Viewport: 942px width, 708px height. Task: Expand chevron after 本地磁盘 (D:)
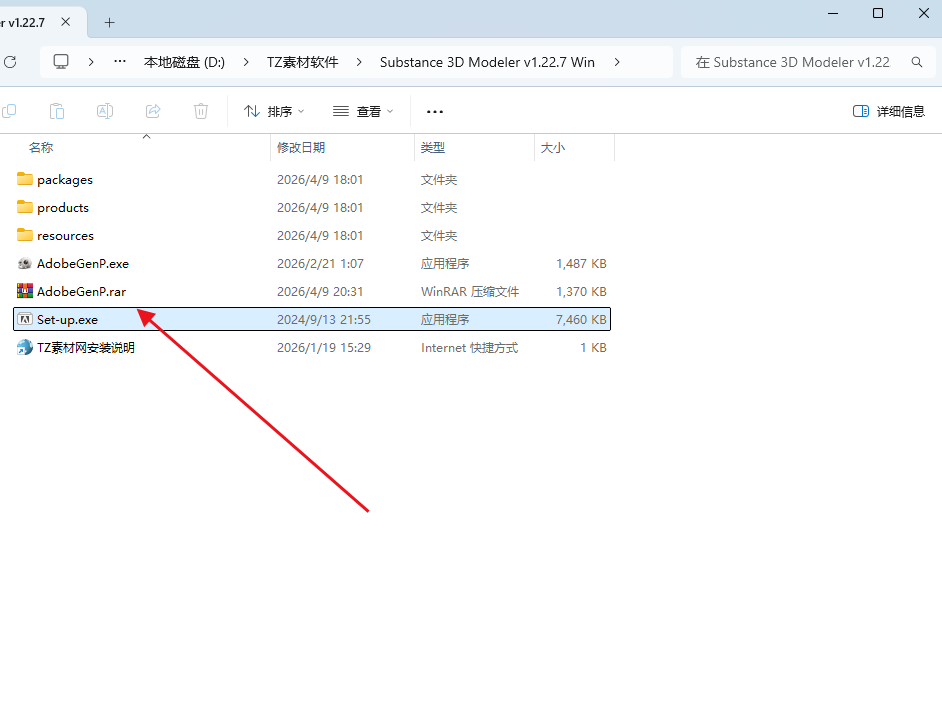(246, 62)
